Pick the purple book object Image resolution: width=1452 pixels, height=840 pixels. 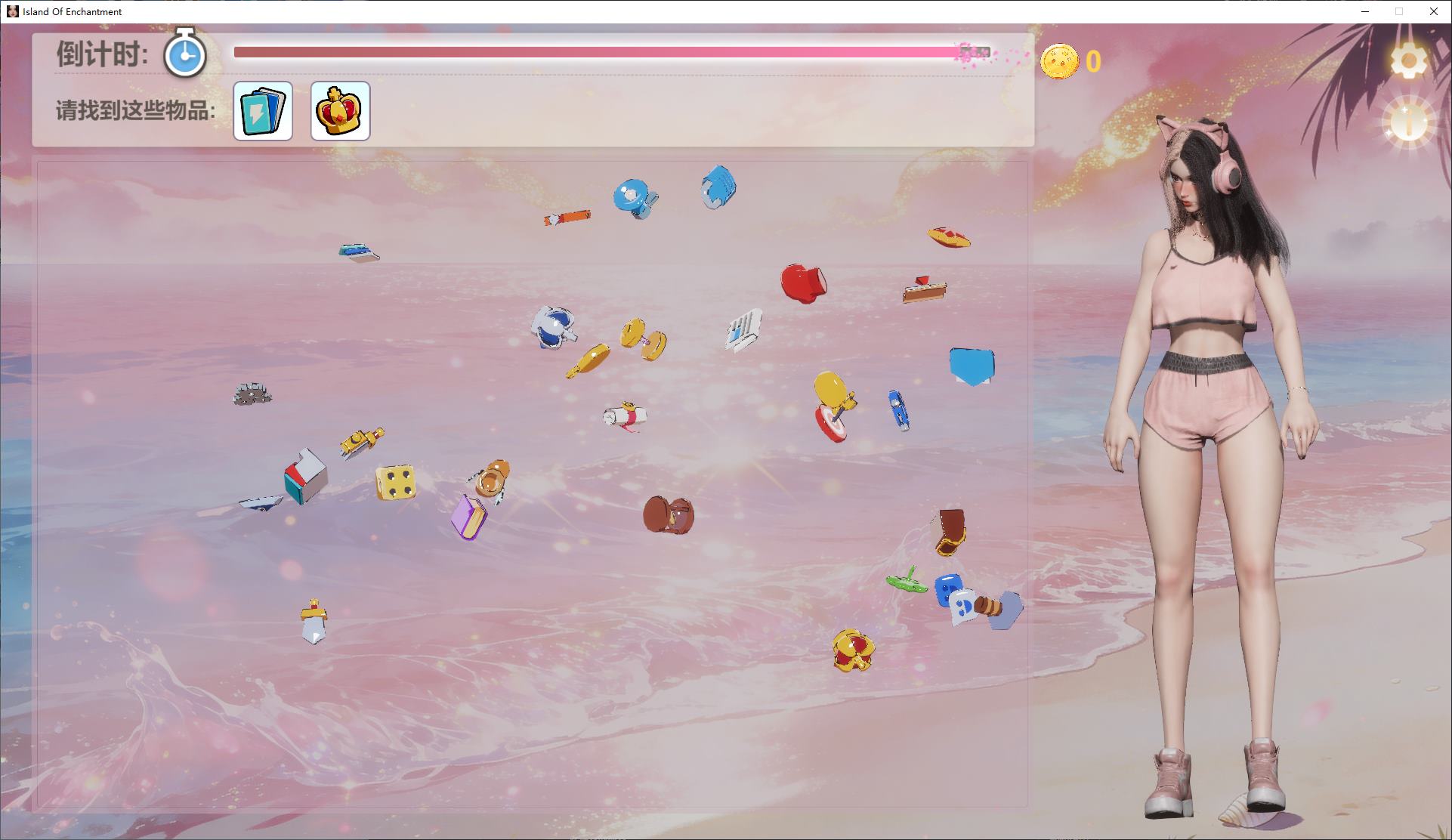coord(469,517)
